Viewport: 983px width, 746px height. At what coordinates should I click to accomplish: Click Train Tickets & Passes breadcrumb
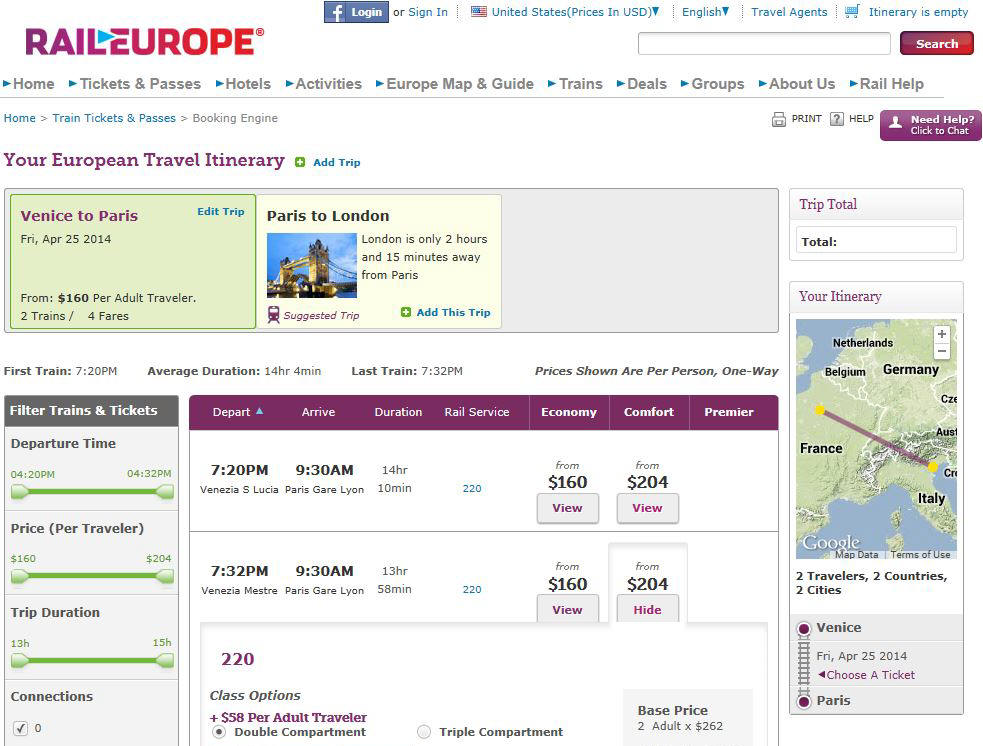[114, 118]
